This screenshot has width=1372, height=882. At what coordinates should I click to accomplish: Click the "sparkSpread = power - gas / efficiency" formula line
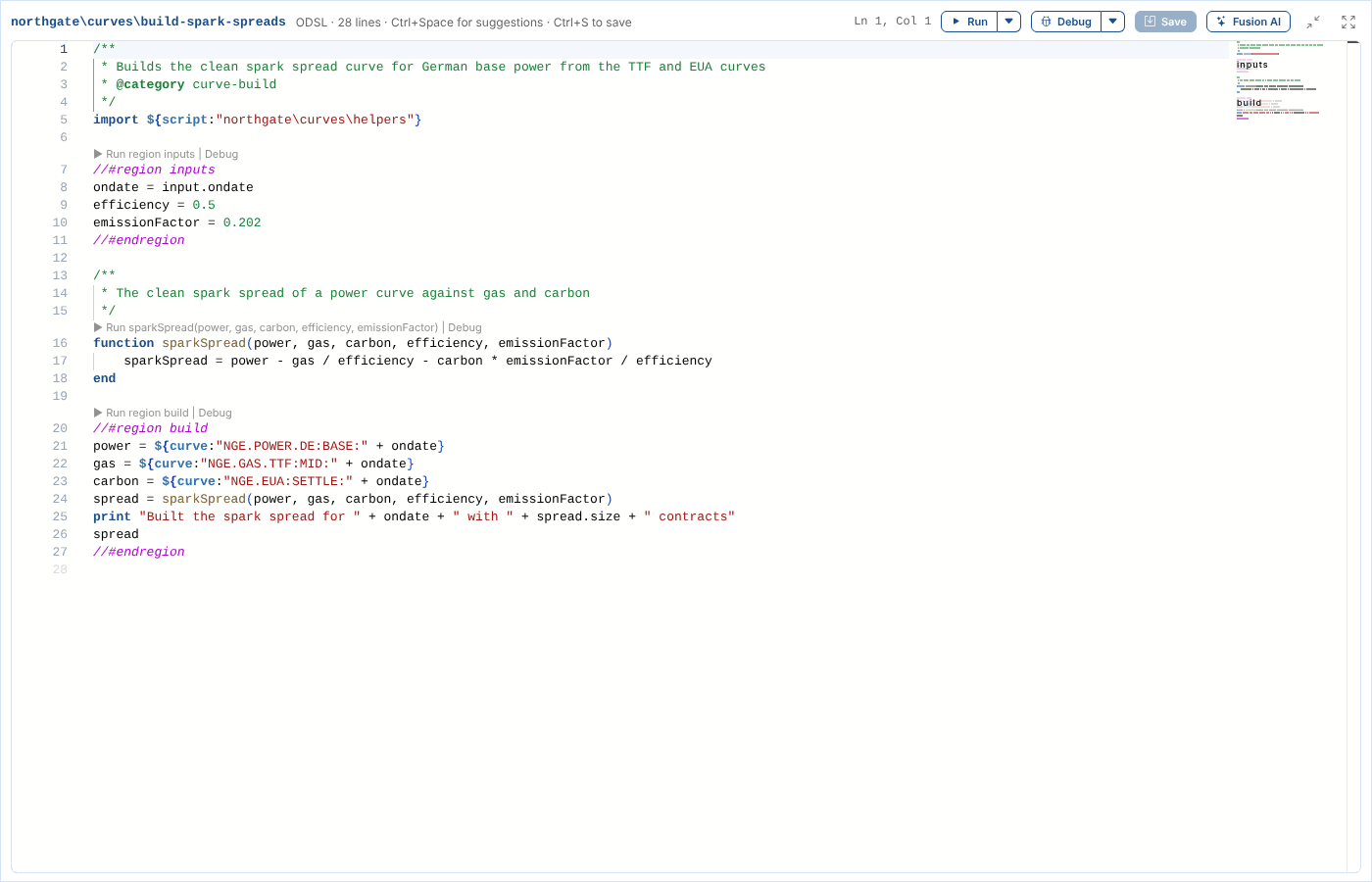click(417, 361)
